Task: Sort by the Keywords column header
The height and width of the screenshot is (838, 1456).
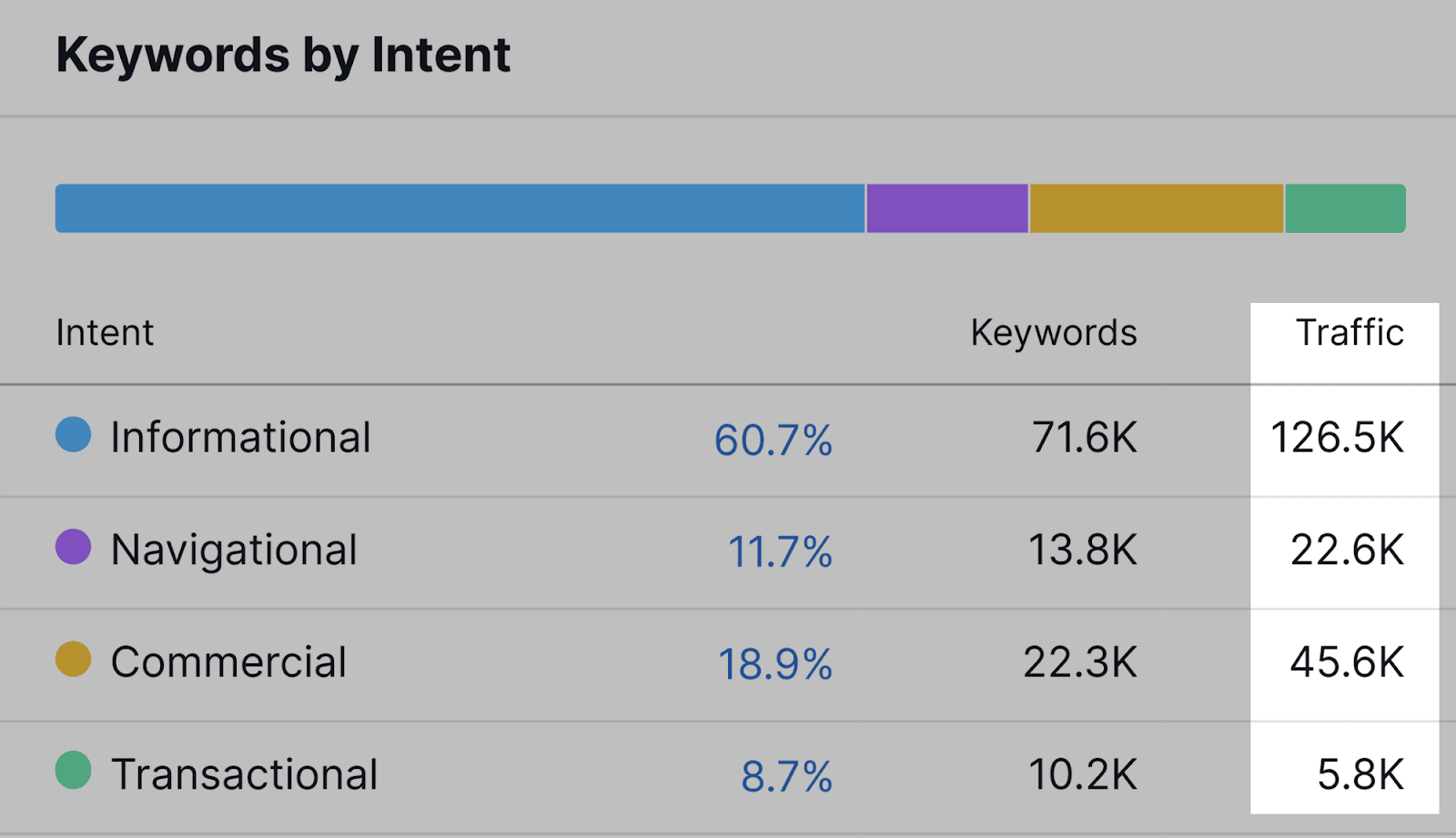Action: click(x=1054, y=333)
